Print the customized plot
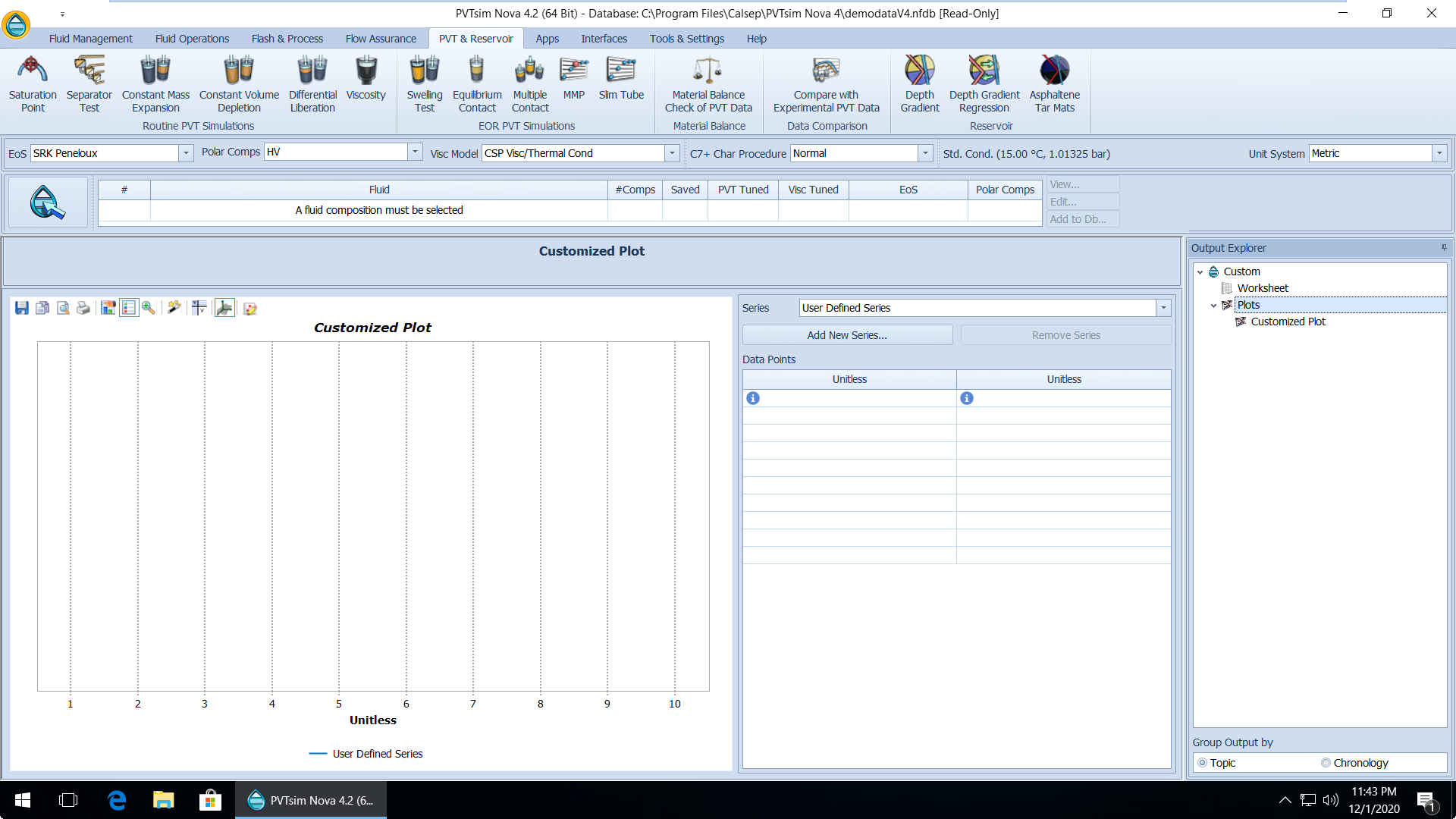 [x=83, y=308]
